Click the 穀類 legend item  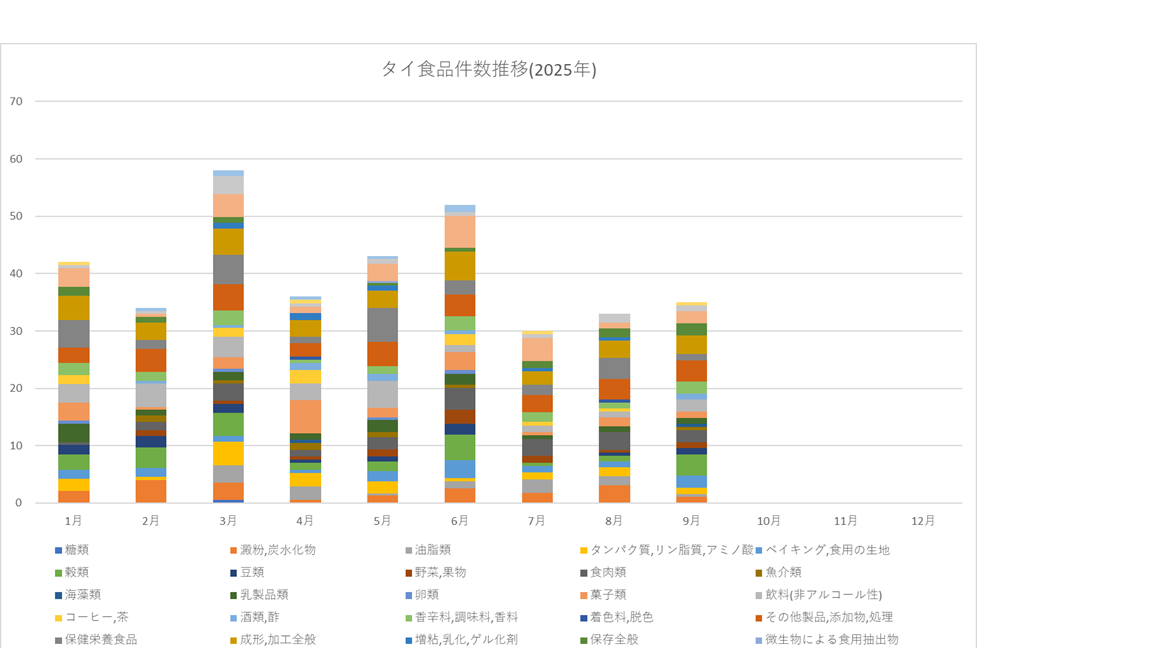(x=77, y=572)
